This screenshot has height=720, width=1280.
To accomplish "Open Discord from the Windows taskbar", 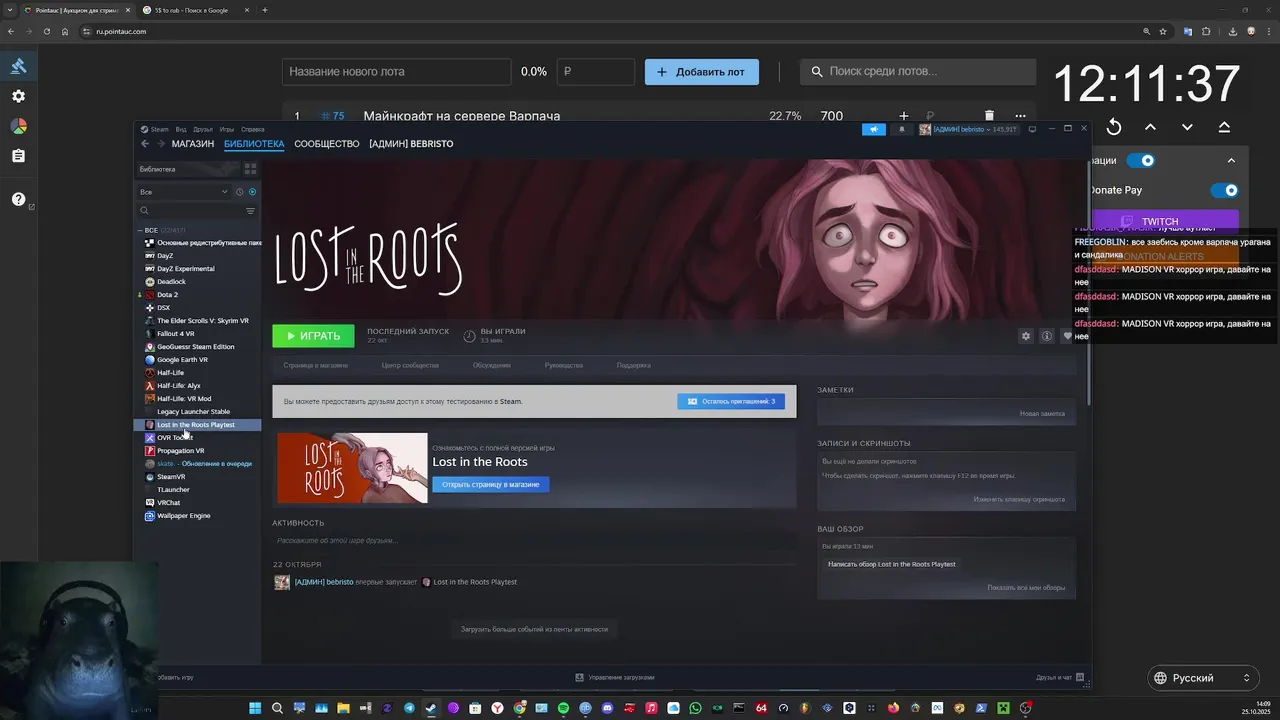I will click(607, 708).
